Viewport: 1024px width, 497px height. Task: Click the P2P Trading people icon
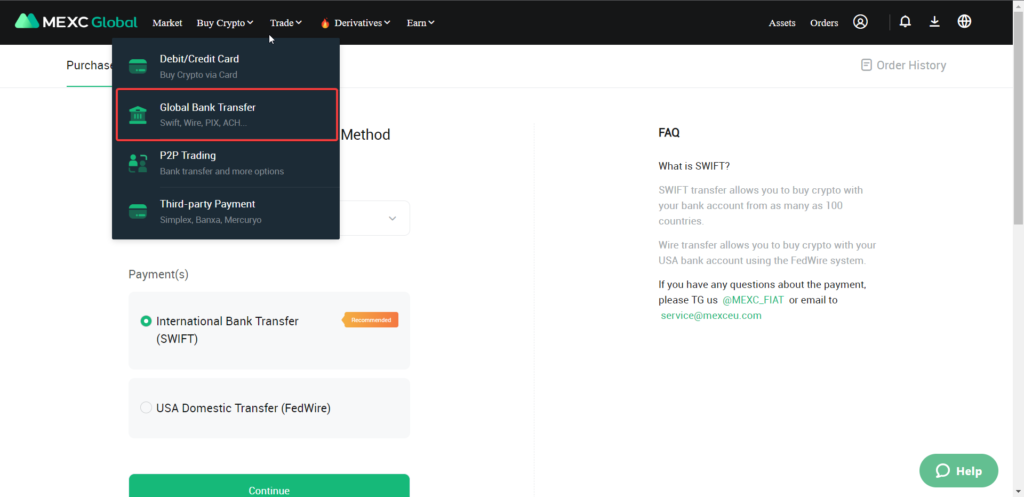pyautogui.click(x=138, y=163)
